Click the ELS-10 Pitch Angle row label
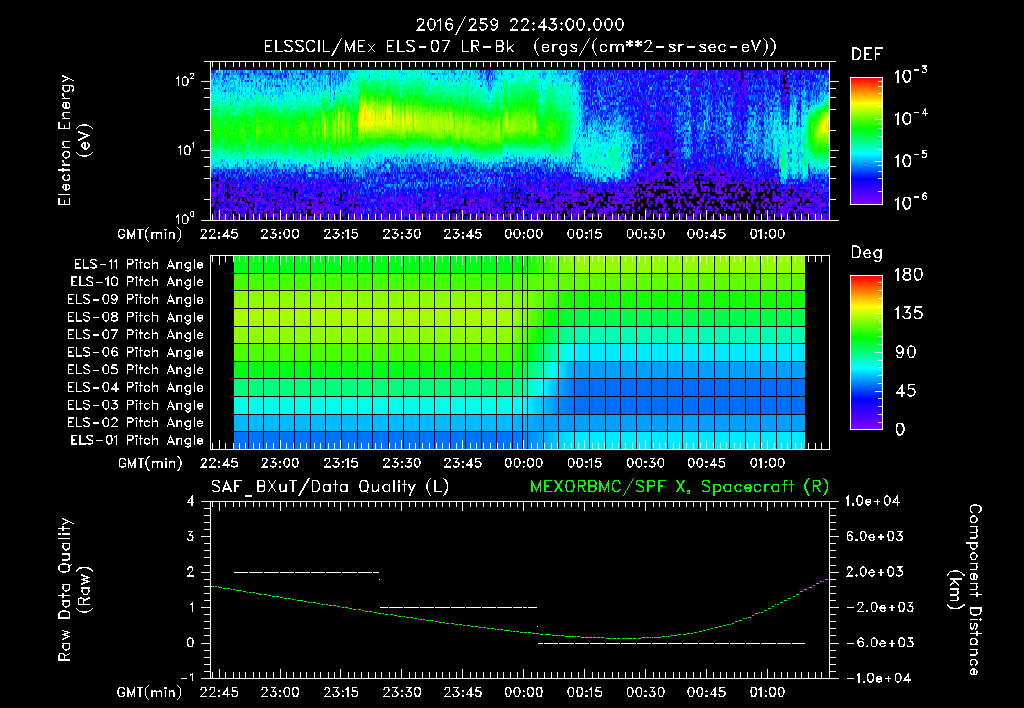This screenshot has width=1024, height=708. (x=137, y=282)
